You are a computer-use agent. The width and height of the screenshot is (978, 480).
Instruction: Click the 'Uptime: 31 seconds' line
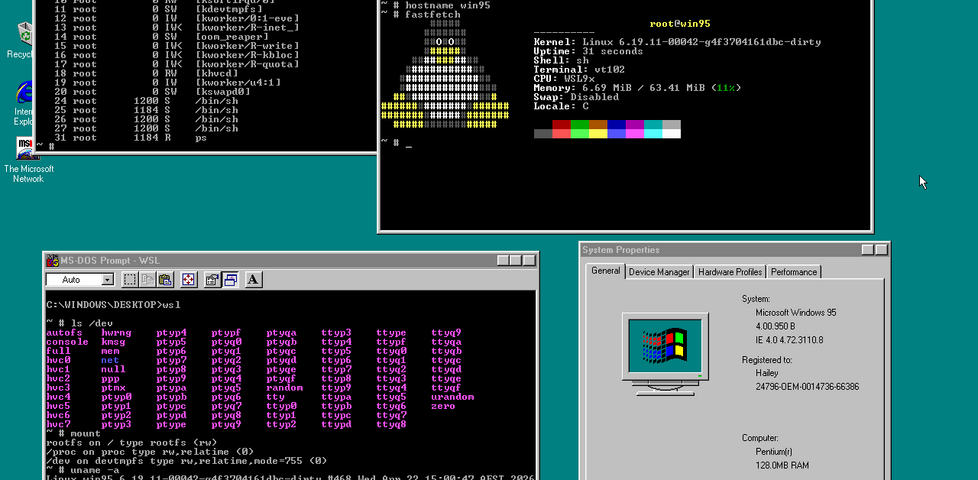[x=588, y=51]
